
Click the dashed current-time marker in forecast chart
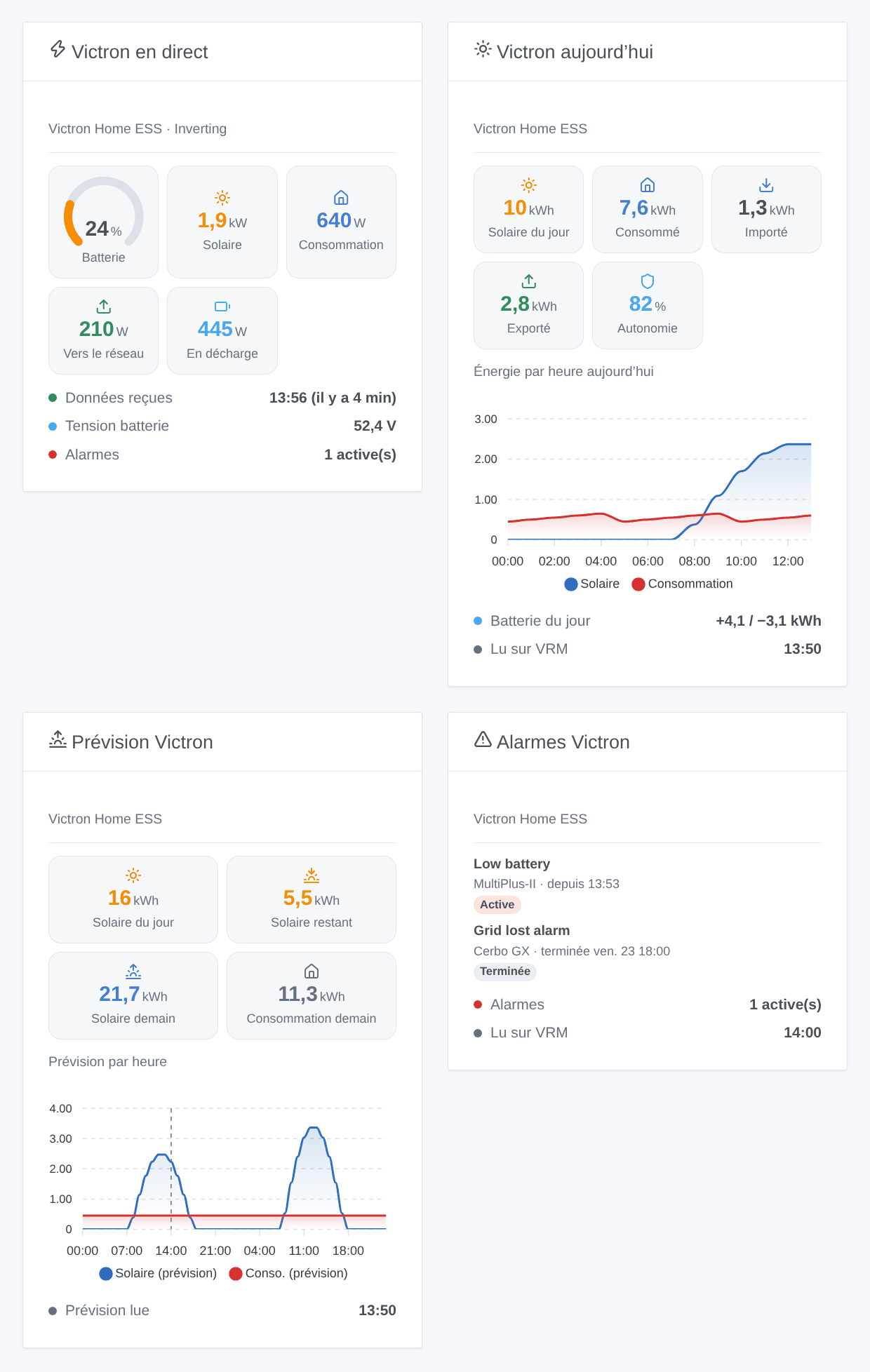[x=171, y=1169]
